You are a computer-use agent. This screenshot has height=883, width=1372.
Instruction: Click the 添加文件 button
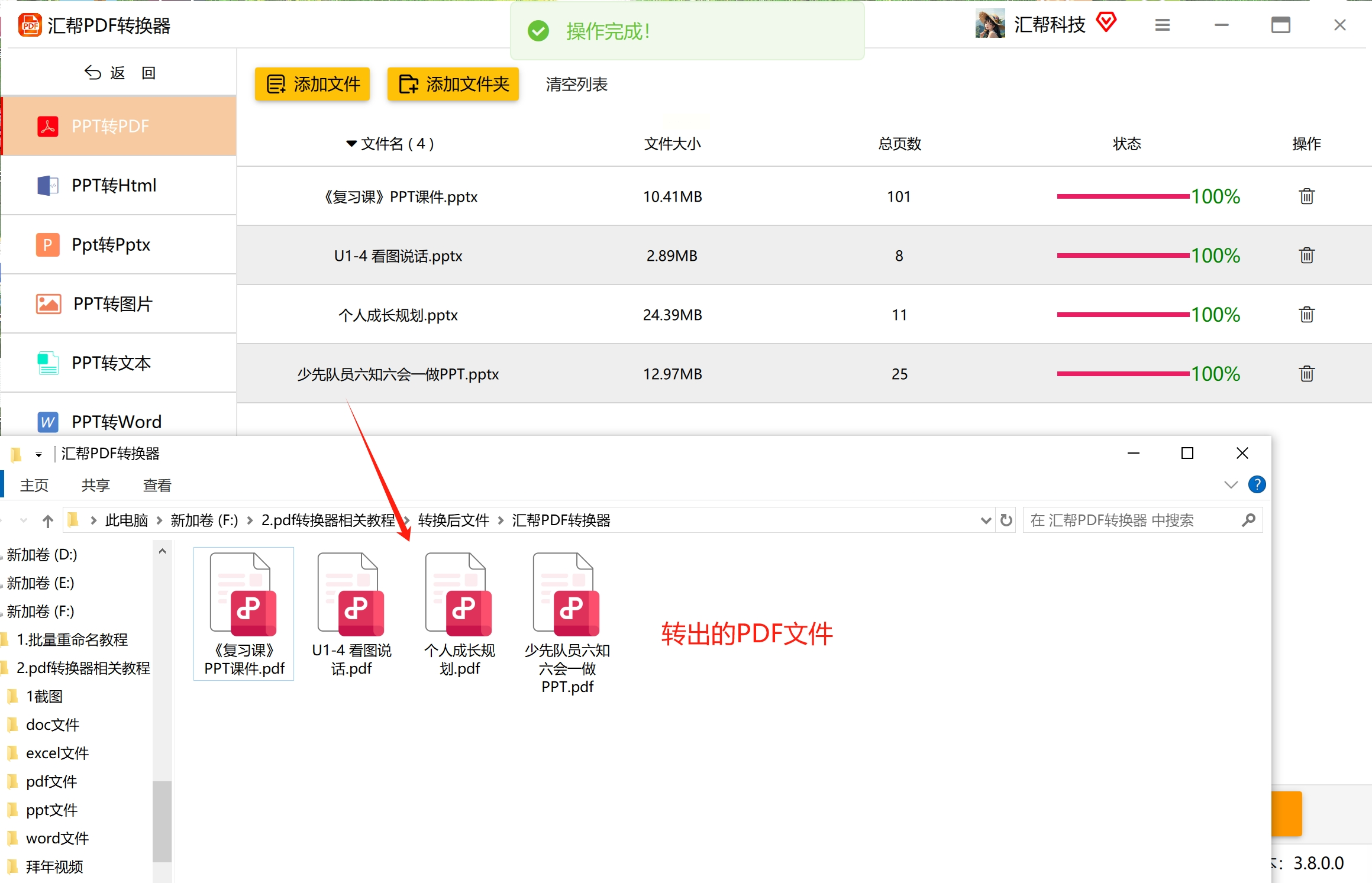[312, 85]
